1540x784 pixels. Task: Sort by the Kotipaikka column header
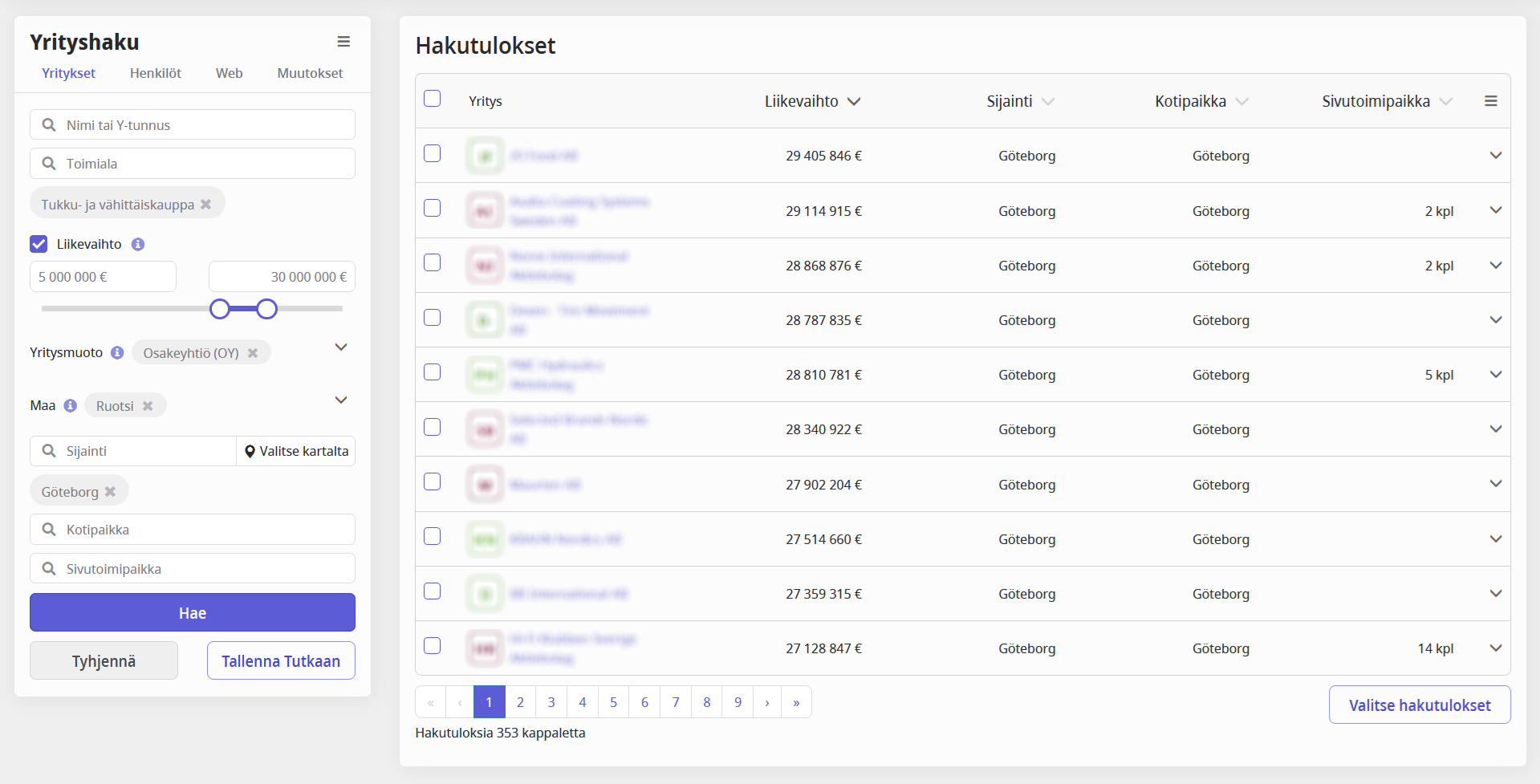(x=1201, y=101)
